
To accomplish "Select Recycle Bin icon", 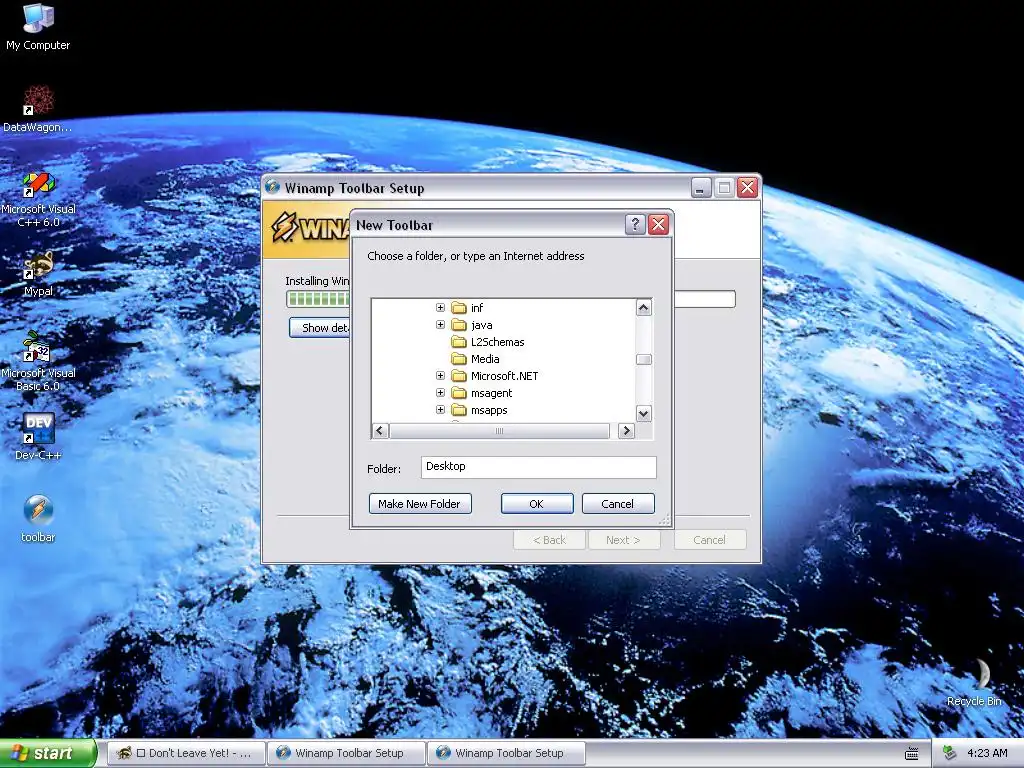I will pyautogui.click(x=974, y=682).
